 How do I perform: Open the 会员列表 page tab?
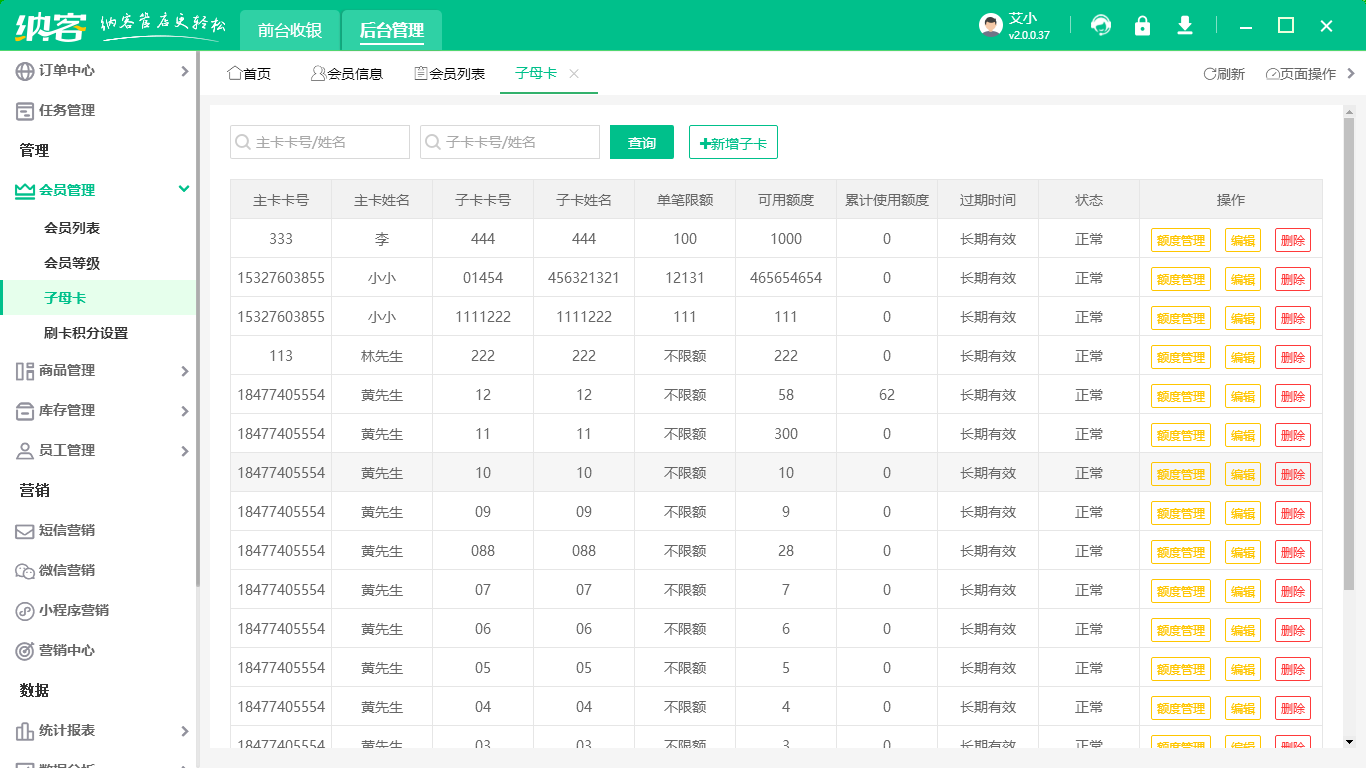coord(450,73)
